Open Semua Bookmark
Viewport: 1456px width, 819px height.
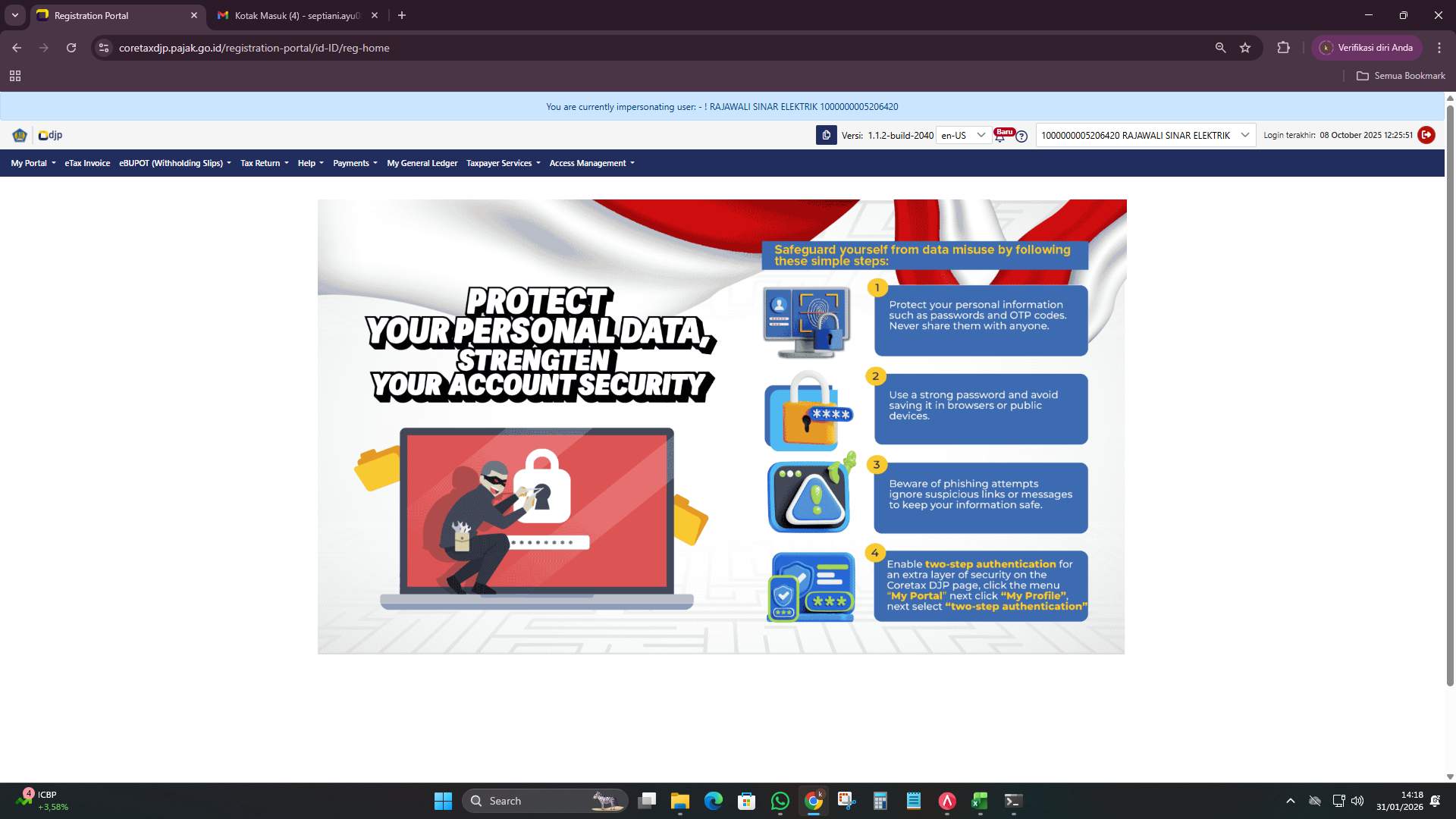click(1400, 76)
